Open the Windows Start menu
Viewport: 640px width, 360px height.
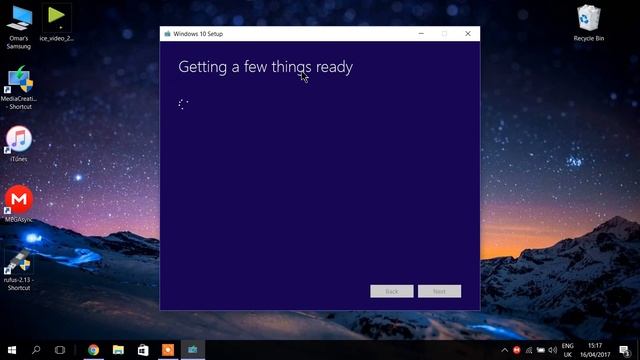tap(12, 350)
